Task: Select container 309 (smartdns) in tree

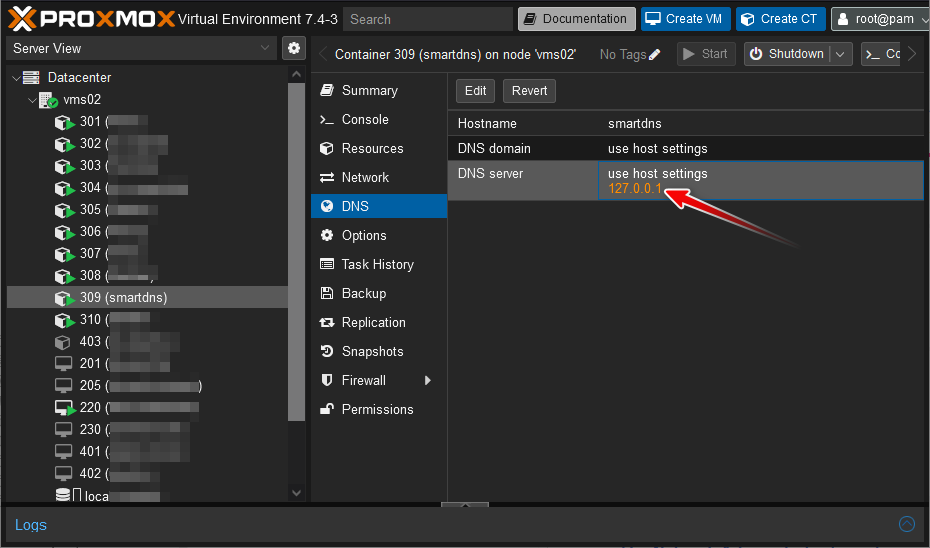Action: tap(123, 297)
